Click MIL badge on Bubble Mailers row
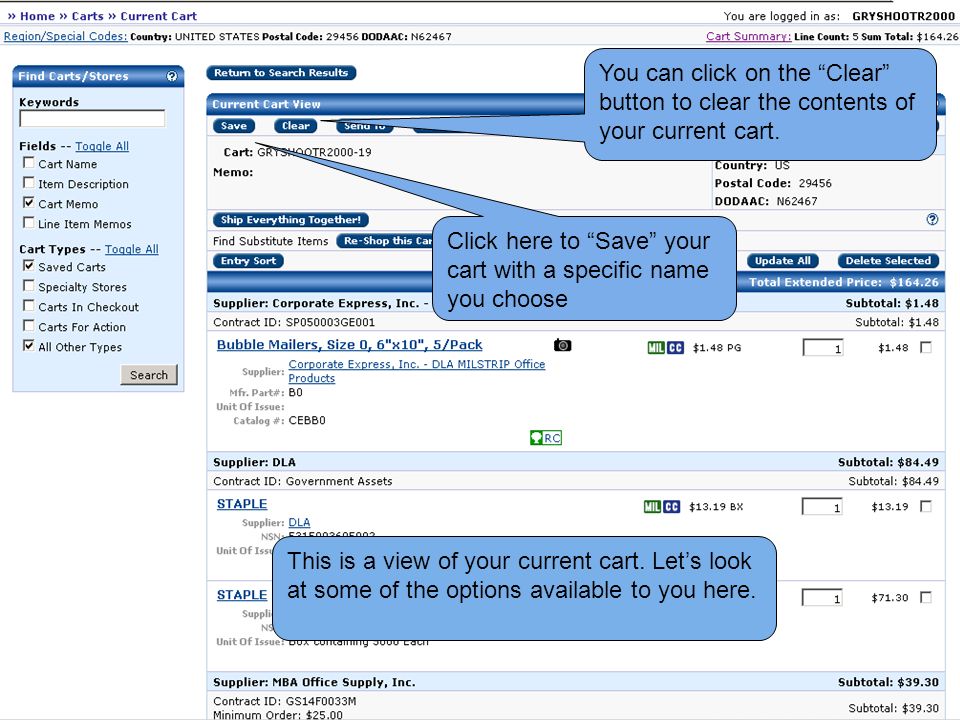The image size is (960, 720). point(656,348)
